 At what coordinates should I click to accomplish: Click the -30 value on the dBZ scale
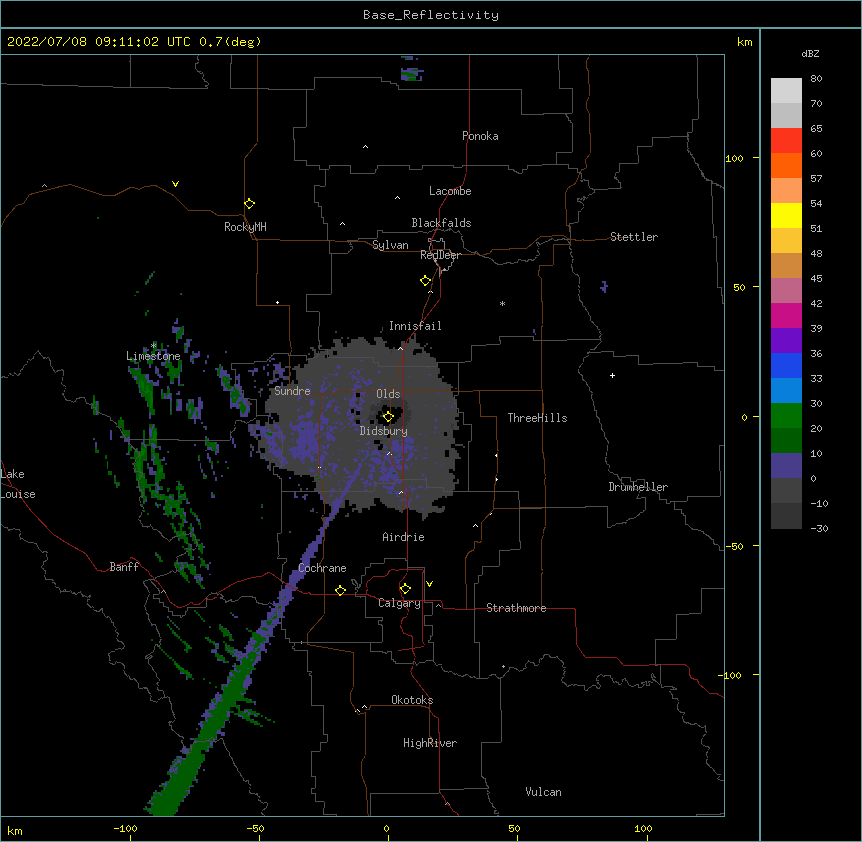819,529
